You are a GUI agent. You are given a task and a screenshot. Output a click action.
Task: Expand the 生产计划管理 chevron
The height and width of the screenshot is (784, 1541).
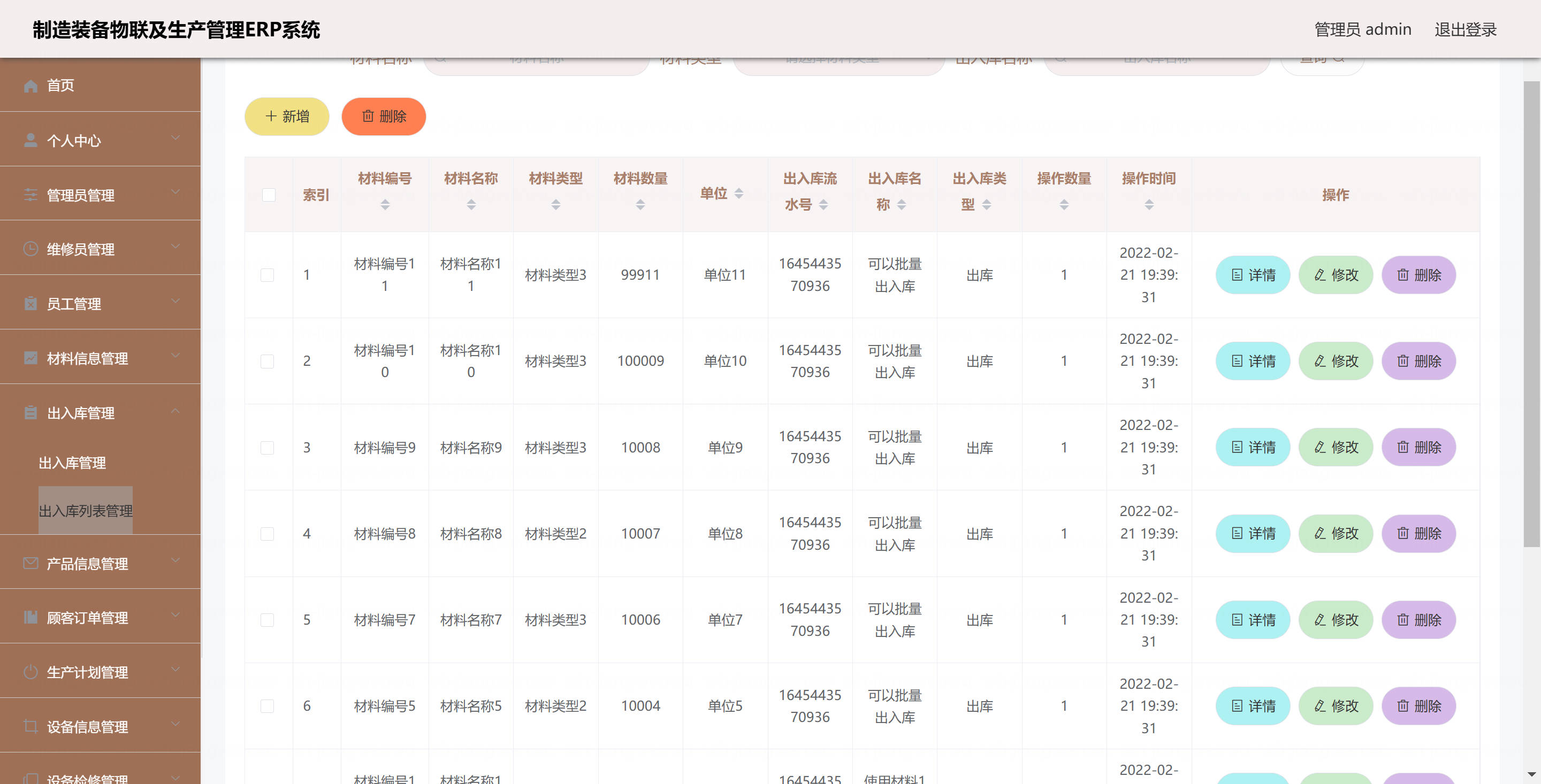click(176, 669)
